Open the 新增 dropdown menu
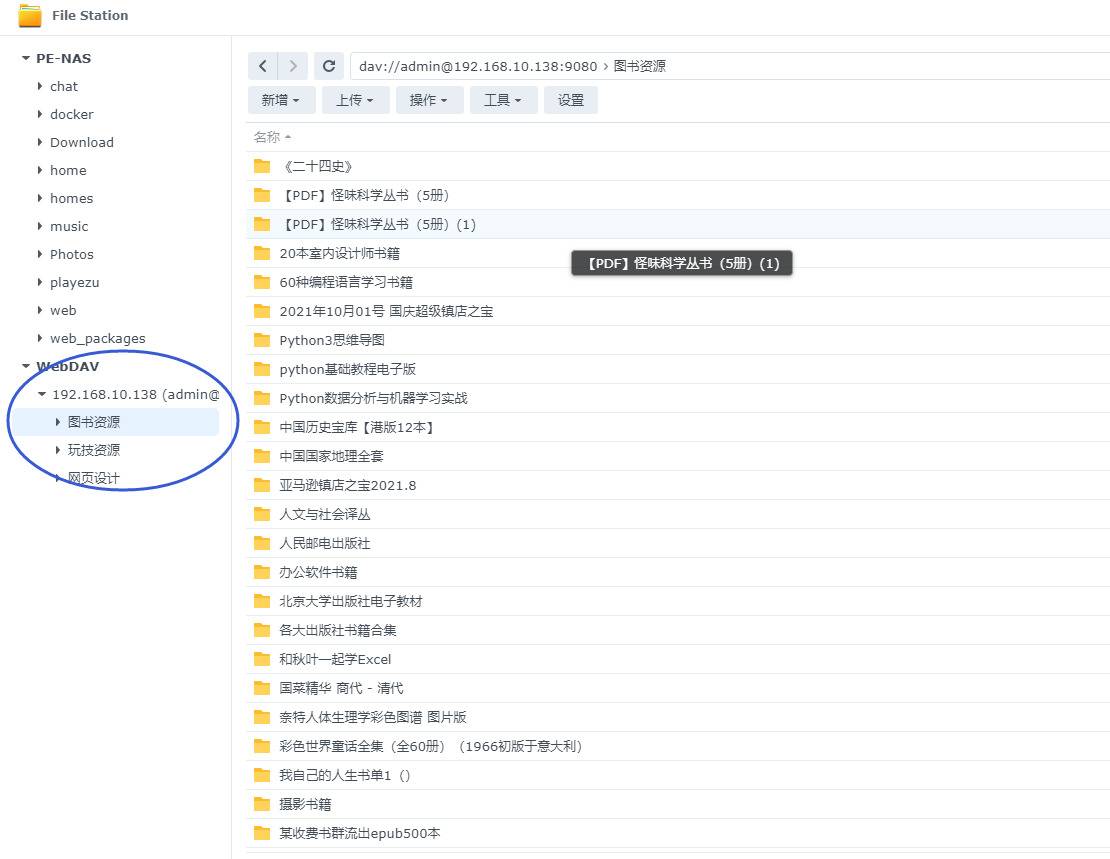Image resolution: width=1110 pixels, height=859 pixels. 281,100
